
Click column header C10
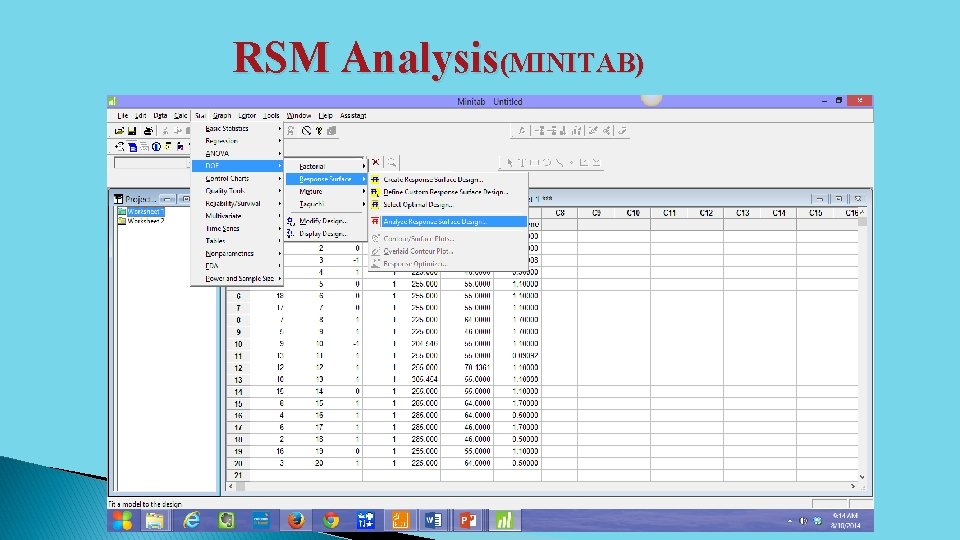point(632,213)
